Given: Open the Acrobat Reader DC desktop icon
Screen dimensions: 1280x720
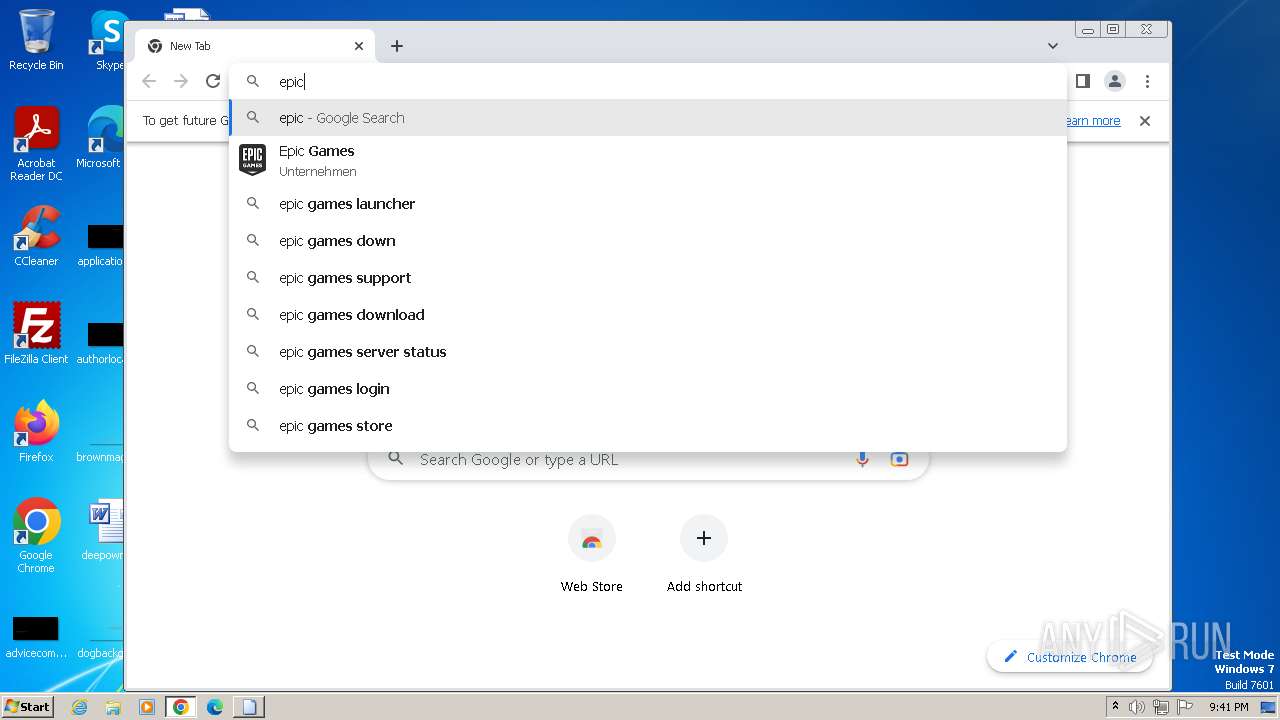Looking at the screenshot, I should [x=36, y=144].
